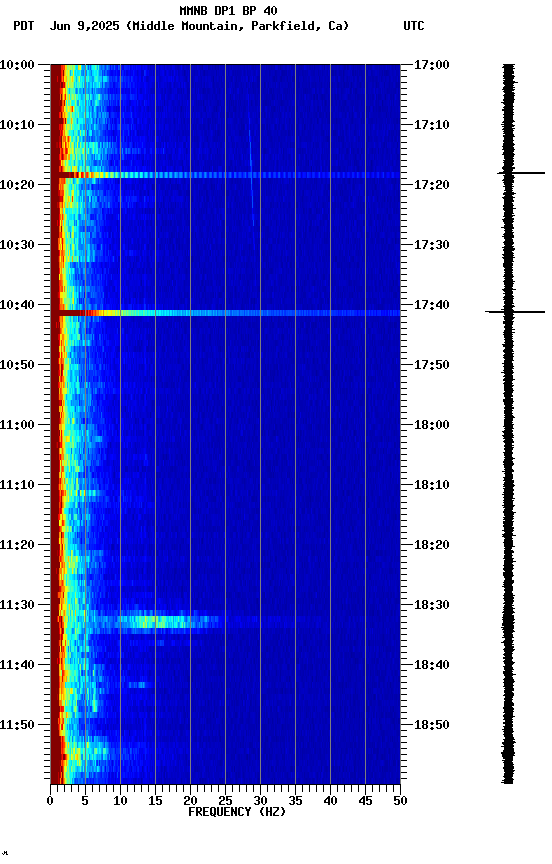
Task: Click the 11:40 PDT time label
Action: tap(17, 665)
